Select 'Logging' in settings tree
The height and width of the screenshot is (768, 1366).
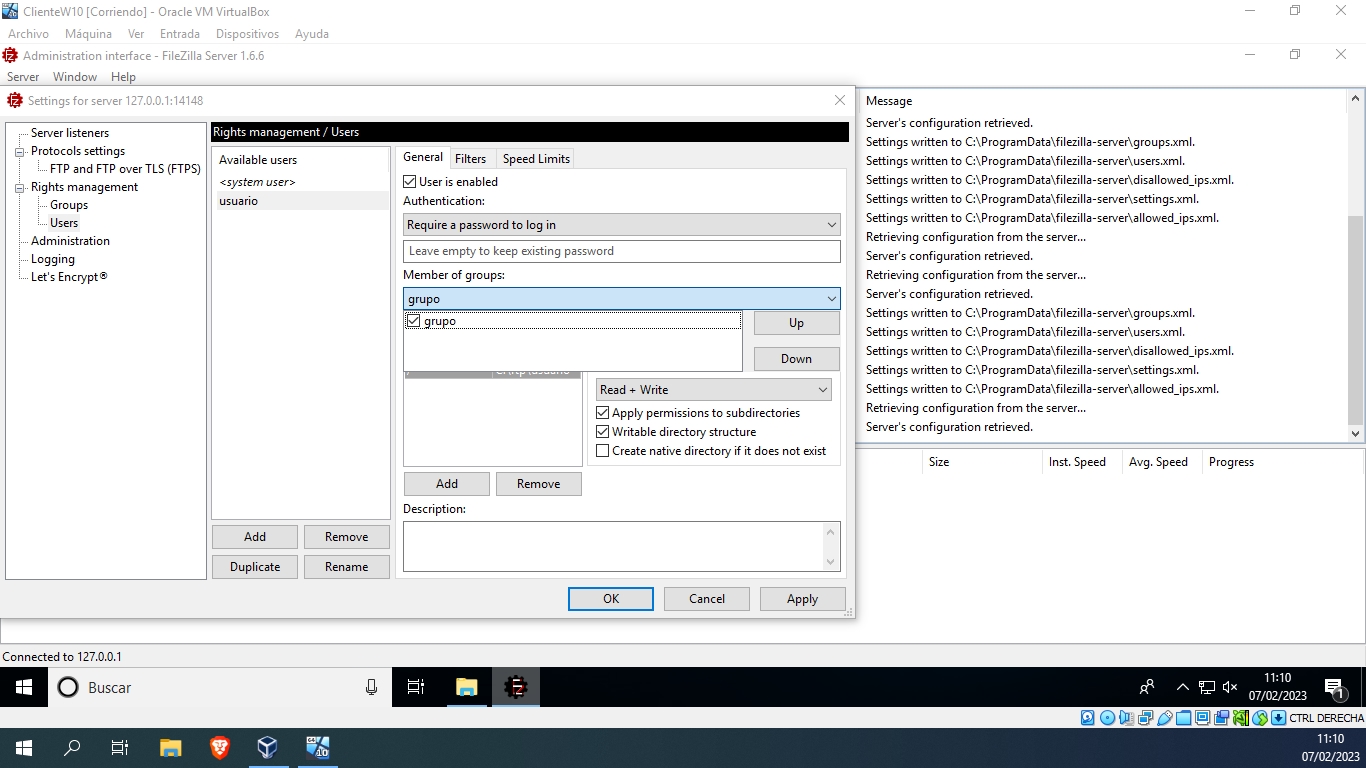(53, 259)
